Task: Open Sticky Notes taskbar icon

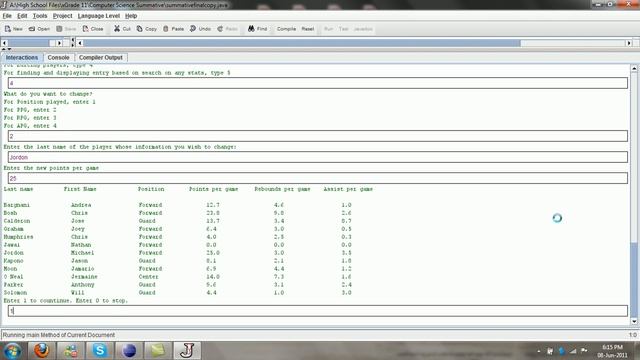Action: point(158,351)
